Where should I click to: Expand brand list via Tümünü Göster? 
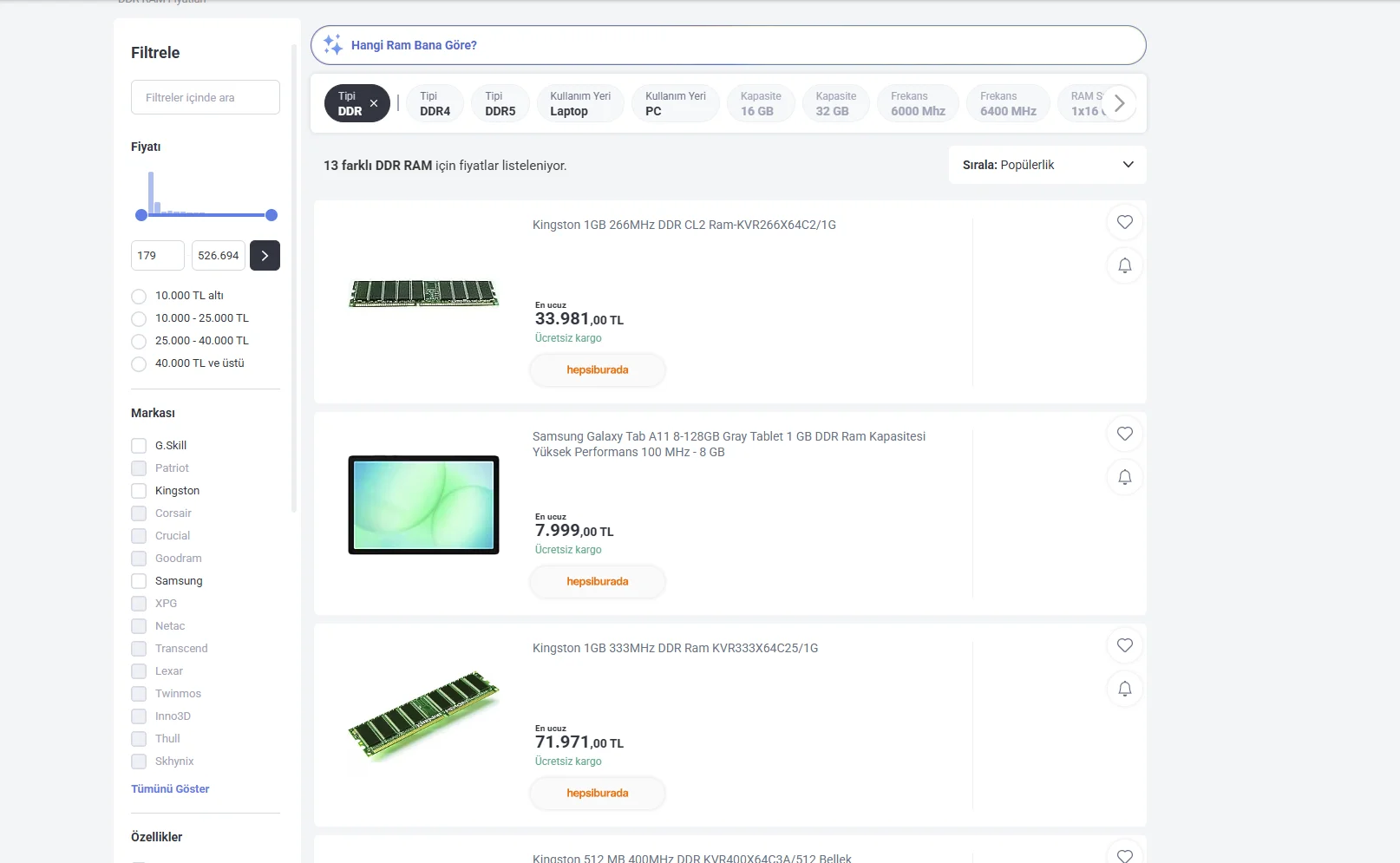coord(170,789)
